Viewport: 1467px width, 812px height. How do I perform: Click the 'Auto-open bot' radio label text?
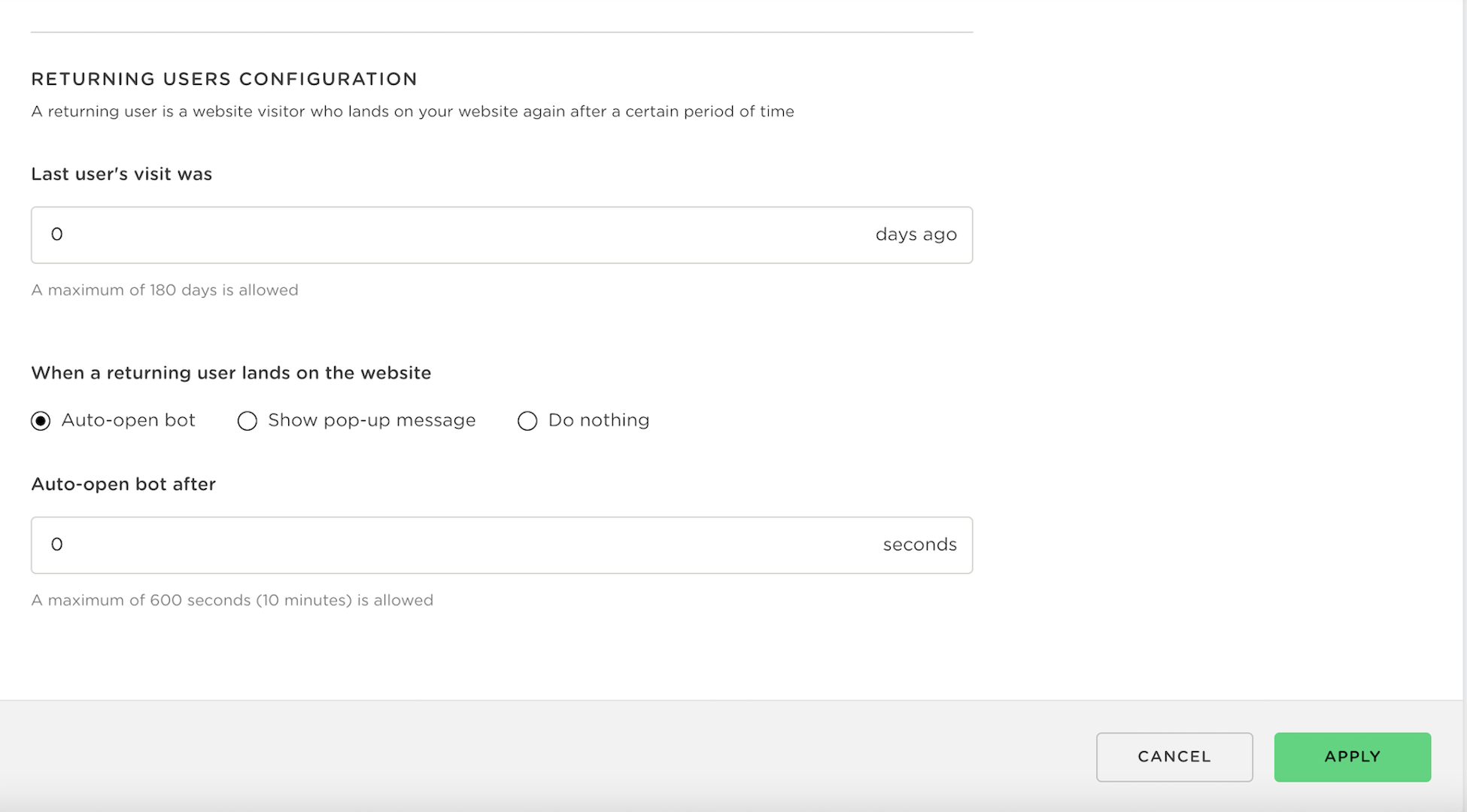pos(128,420)
